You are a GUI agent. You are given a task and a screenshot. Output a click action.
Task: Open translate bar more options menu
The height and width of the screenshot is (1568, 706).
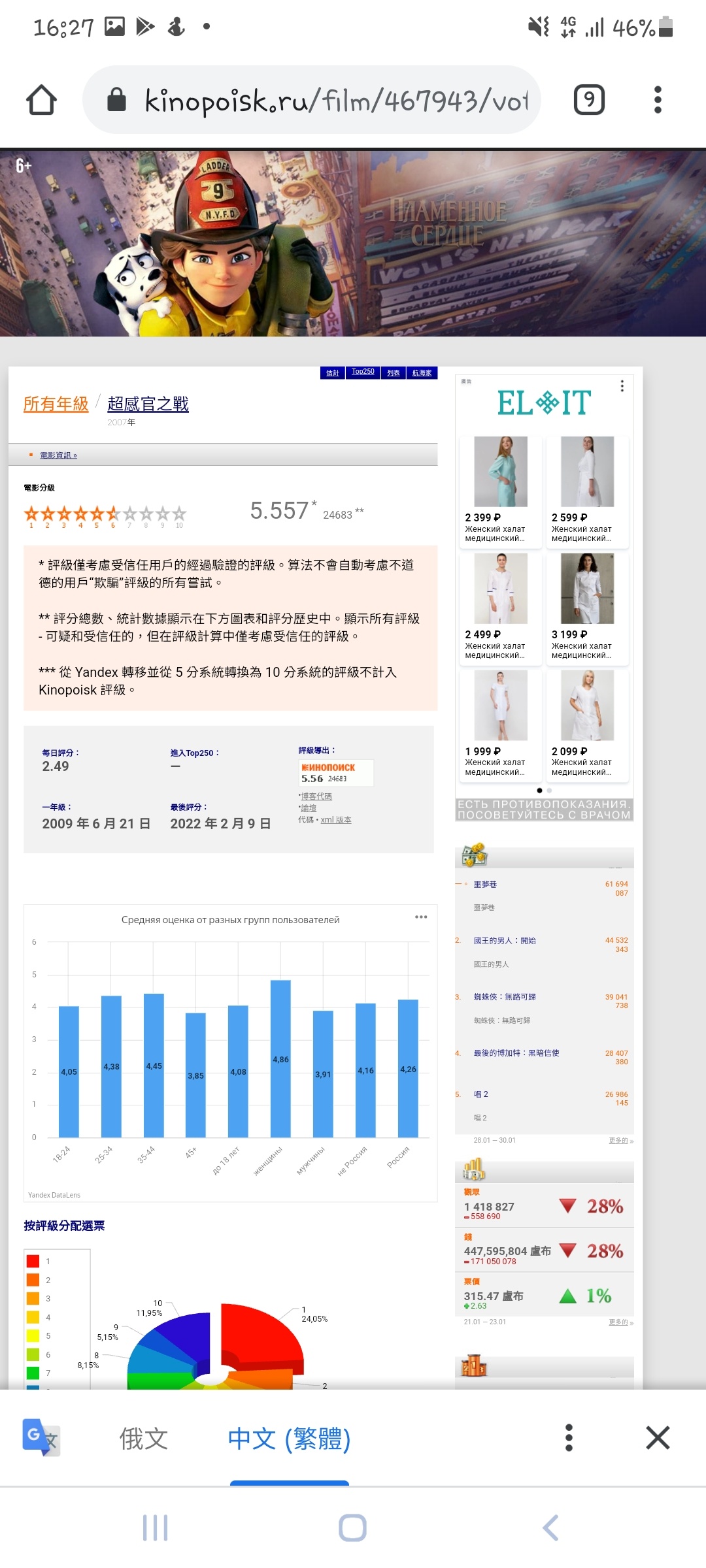569,1437
